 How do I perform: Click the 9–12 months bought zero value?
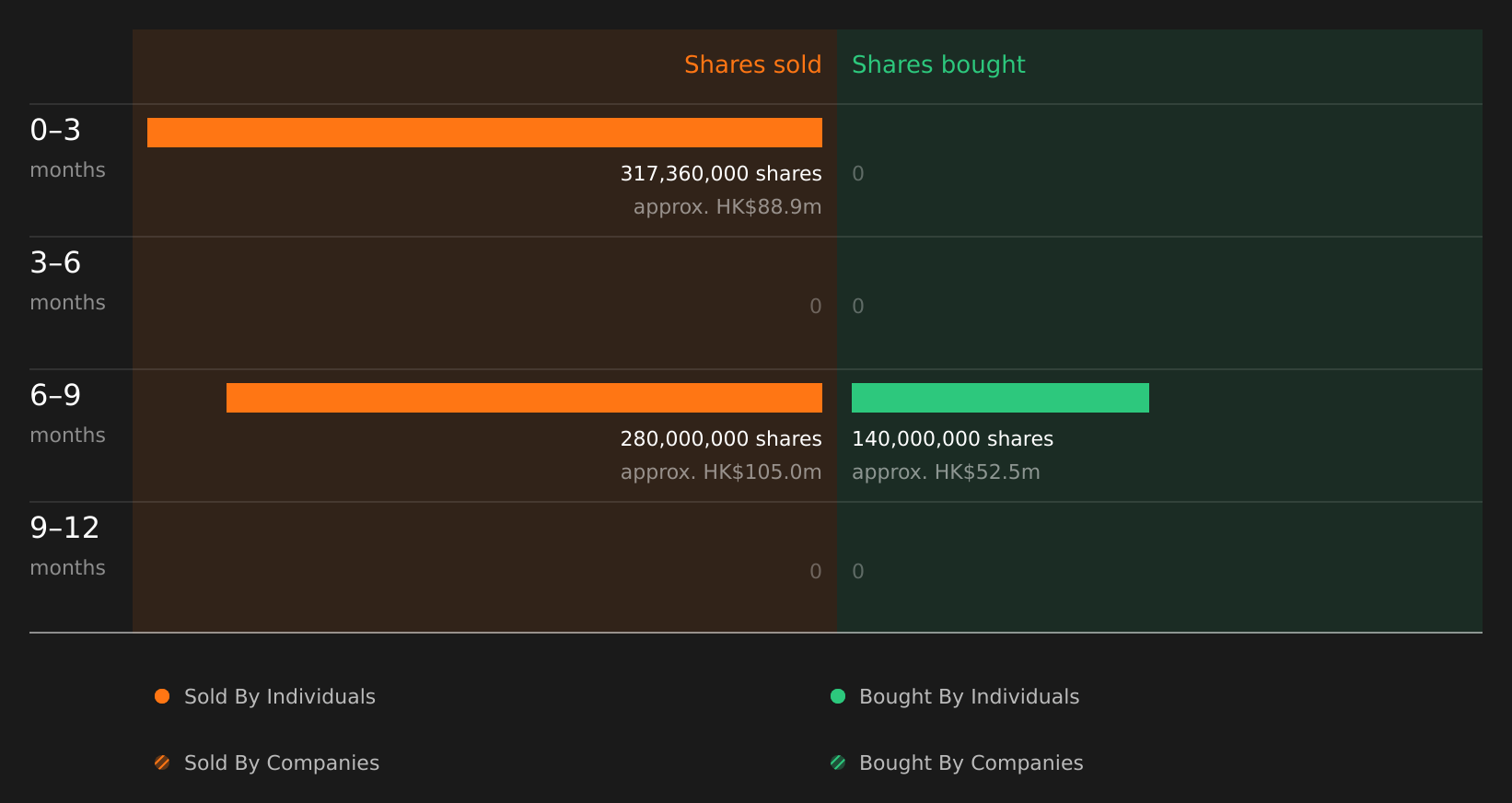tap(858, 572)
